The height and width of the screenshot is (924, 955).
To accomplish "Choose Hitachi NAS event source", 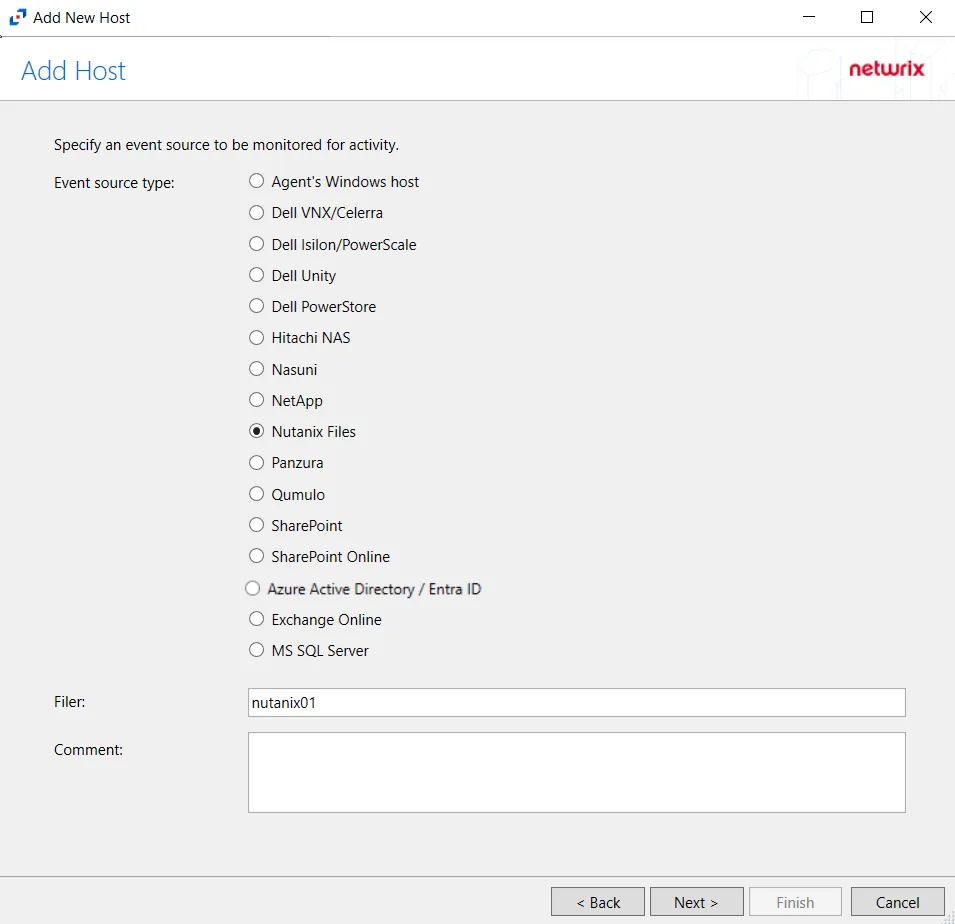I will [x=256, y=337].
